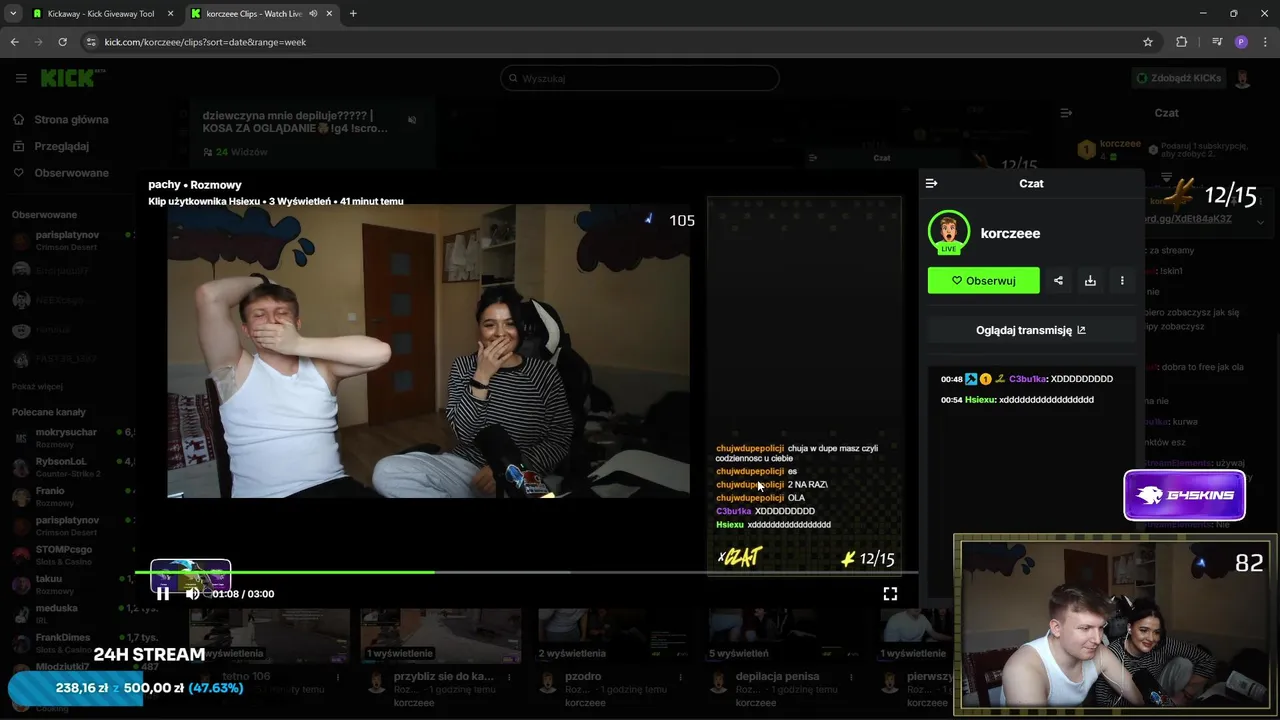
Task: Focus the kick.com URL address bar
Action: tap(620, 42)
